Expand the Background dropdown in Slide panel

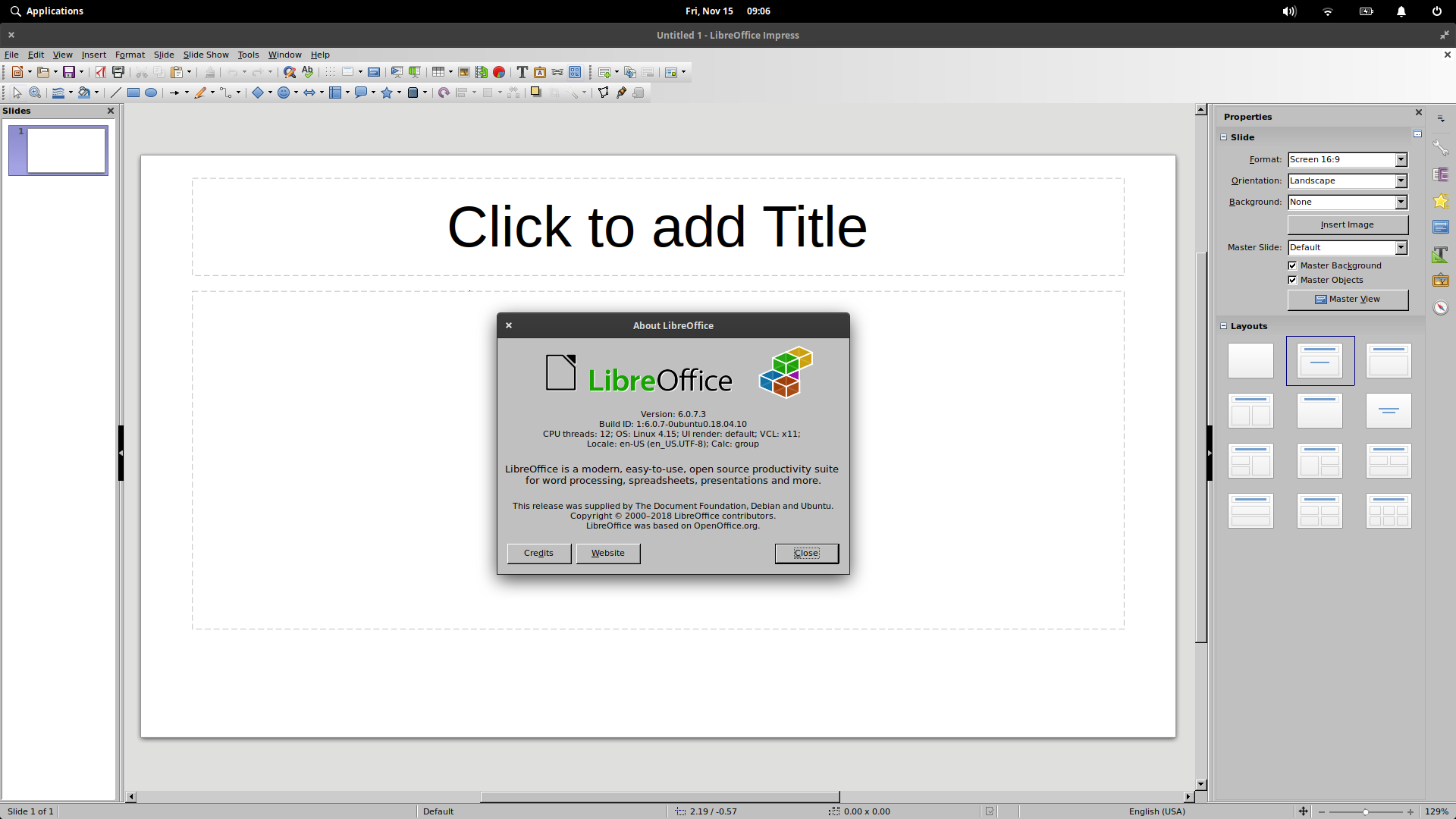1400,202
